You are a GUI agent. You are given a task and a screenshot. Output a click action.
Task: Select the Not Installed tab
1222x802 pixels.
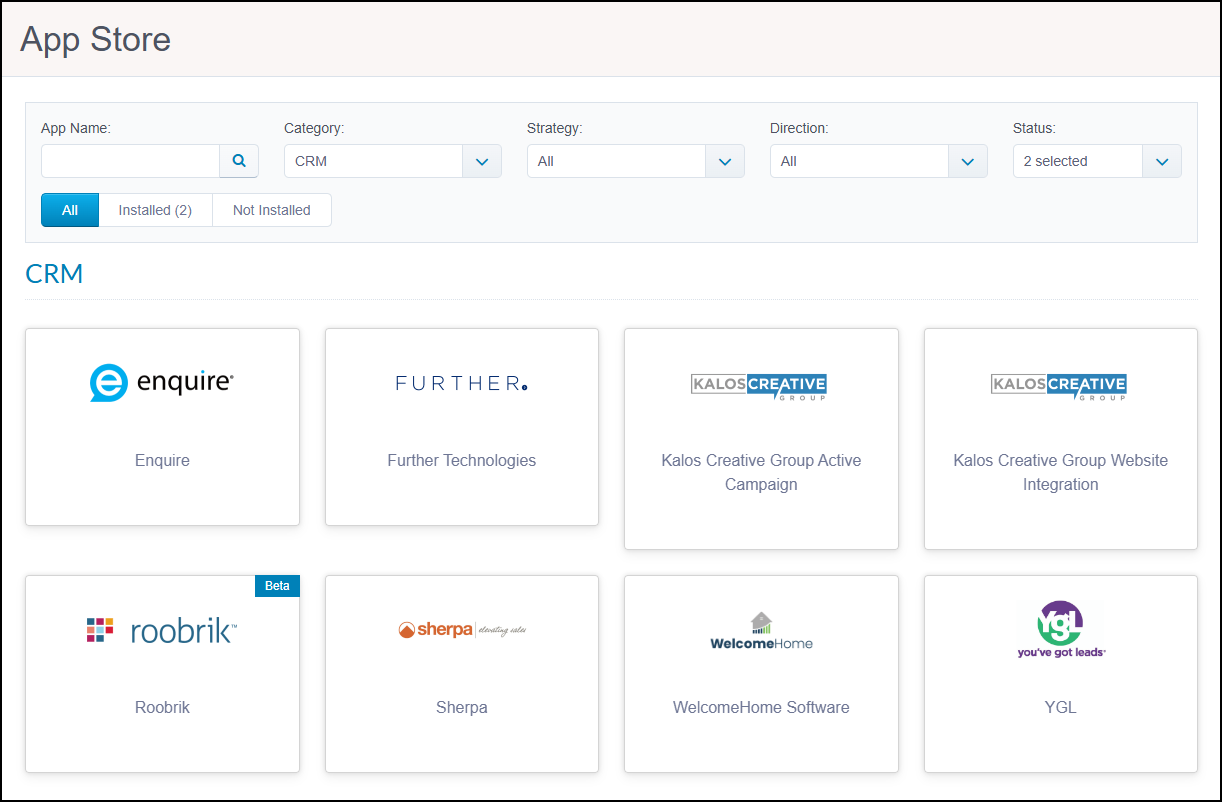271,210
